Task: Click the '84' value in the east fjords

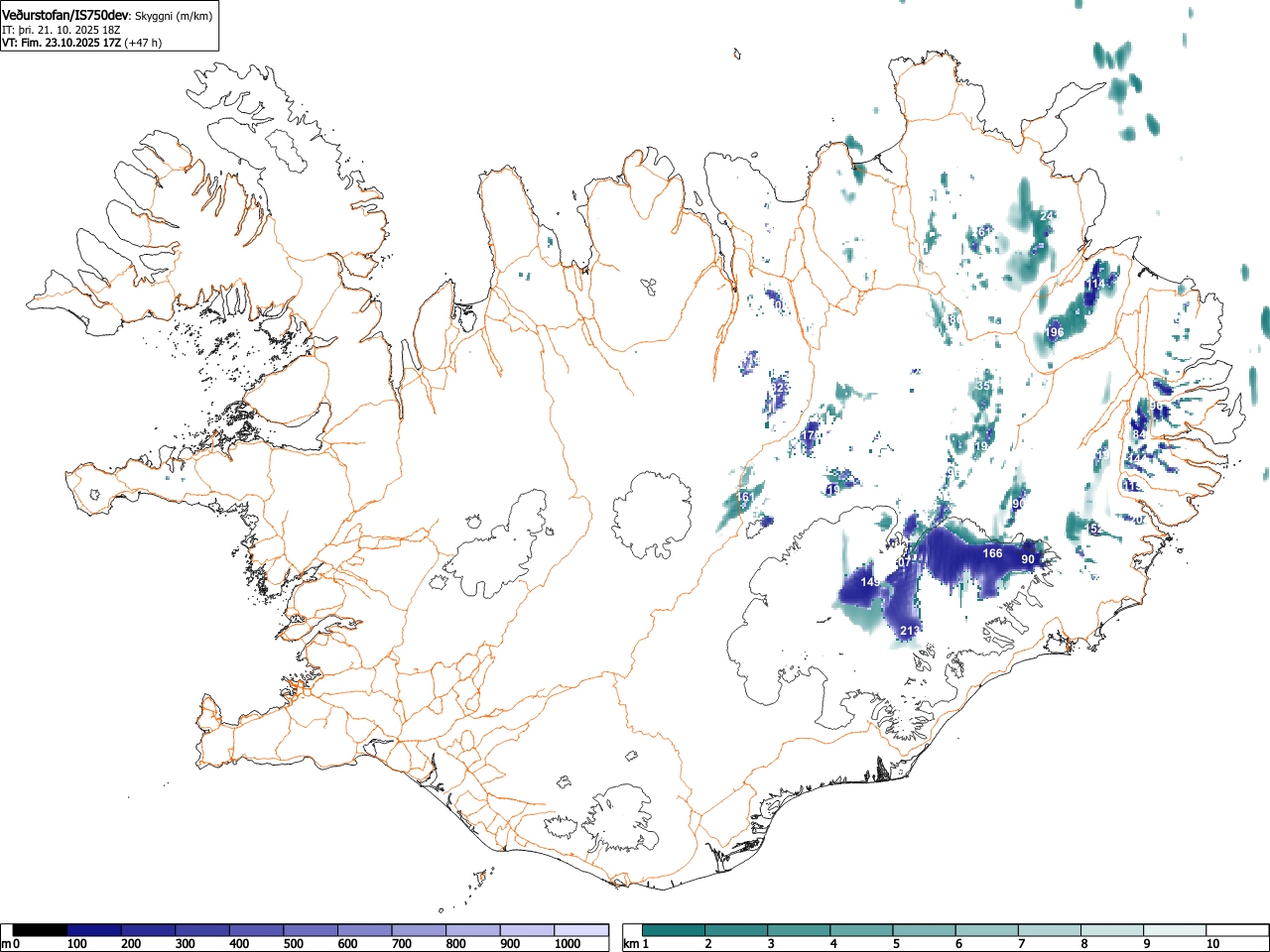Action: pyautogui.click(x=1138, y=434)
